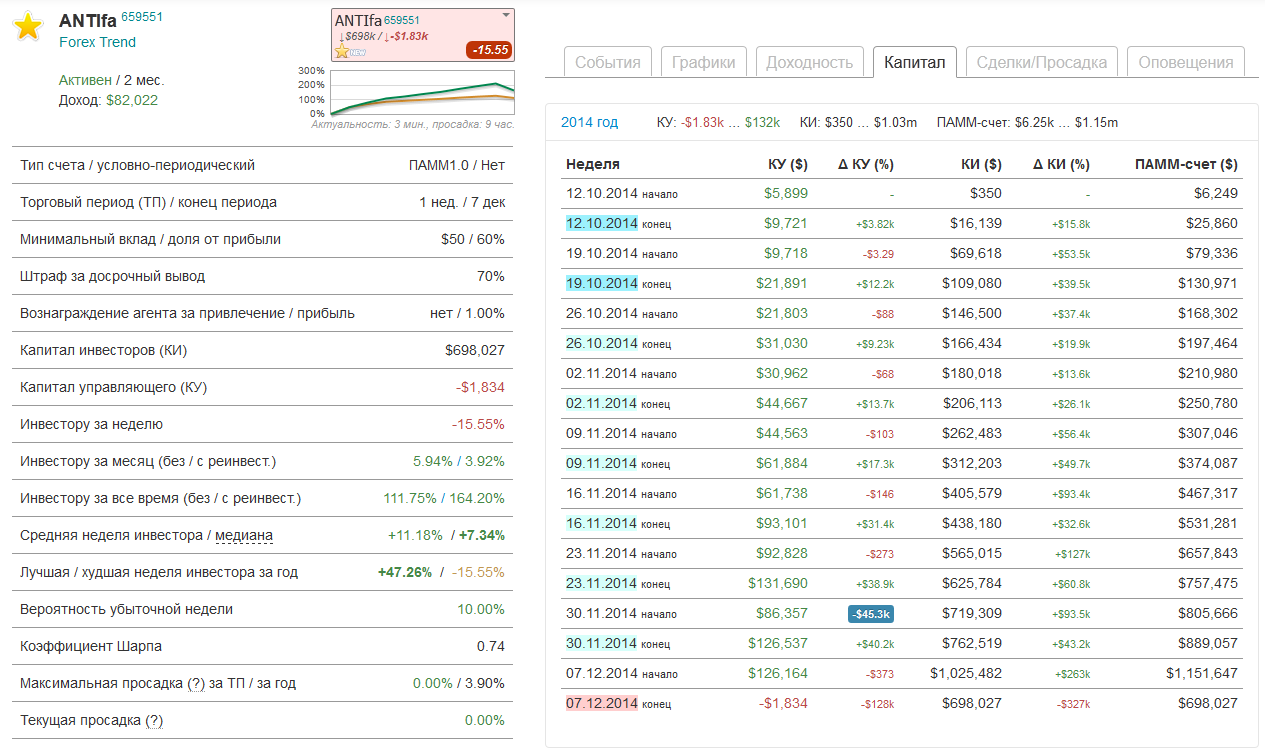The width and height of the screenshot is (1265, 748).
Task: Open the Графики tab
Action: click(x=703, y=62)
